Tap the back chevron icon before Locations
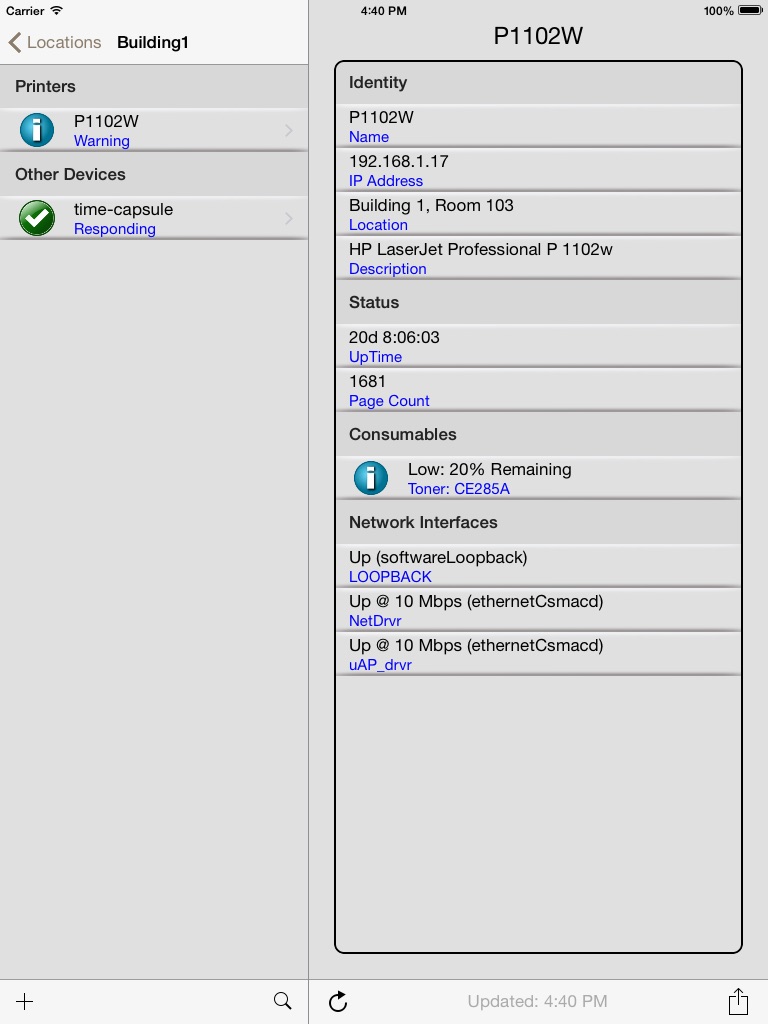 pyautogui.click(x=14, y=42)
